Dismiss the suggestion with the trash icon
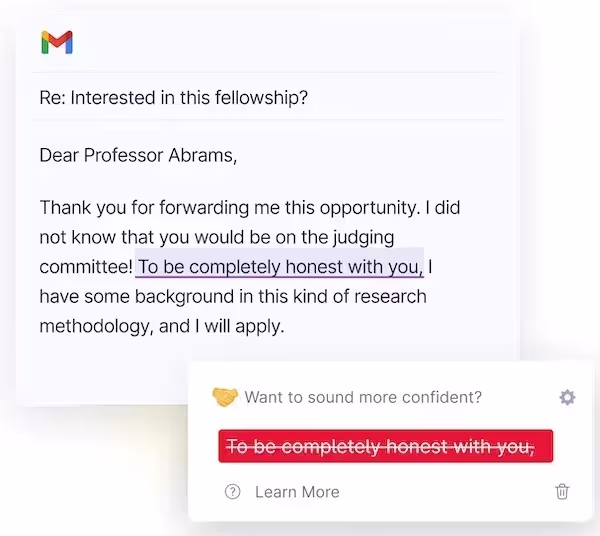The image size is (600, 536). coord(562,491)
